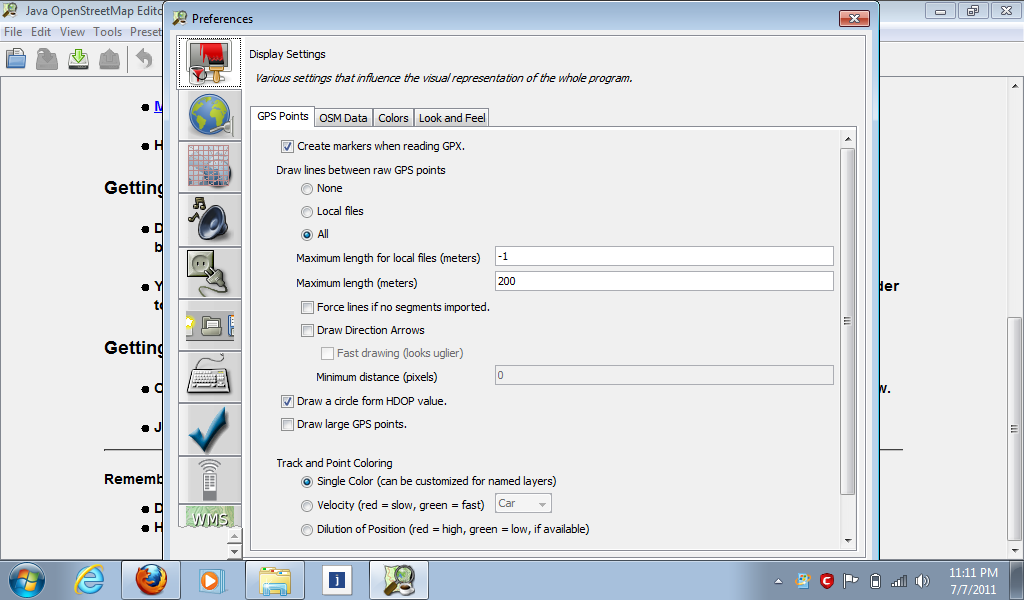
Task: Switch to the OSM Data tab
Action: 343,118
